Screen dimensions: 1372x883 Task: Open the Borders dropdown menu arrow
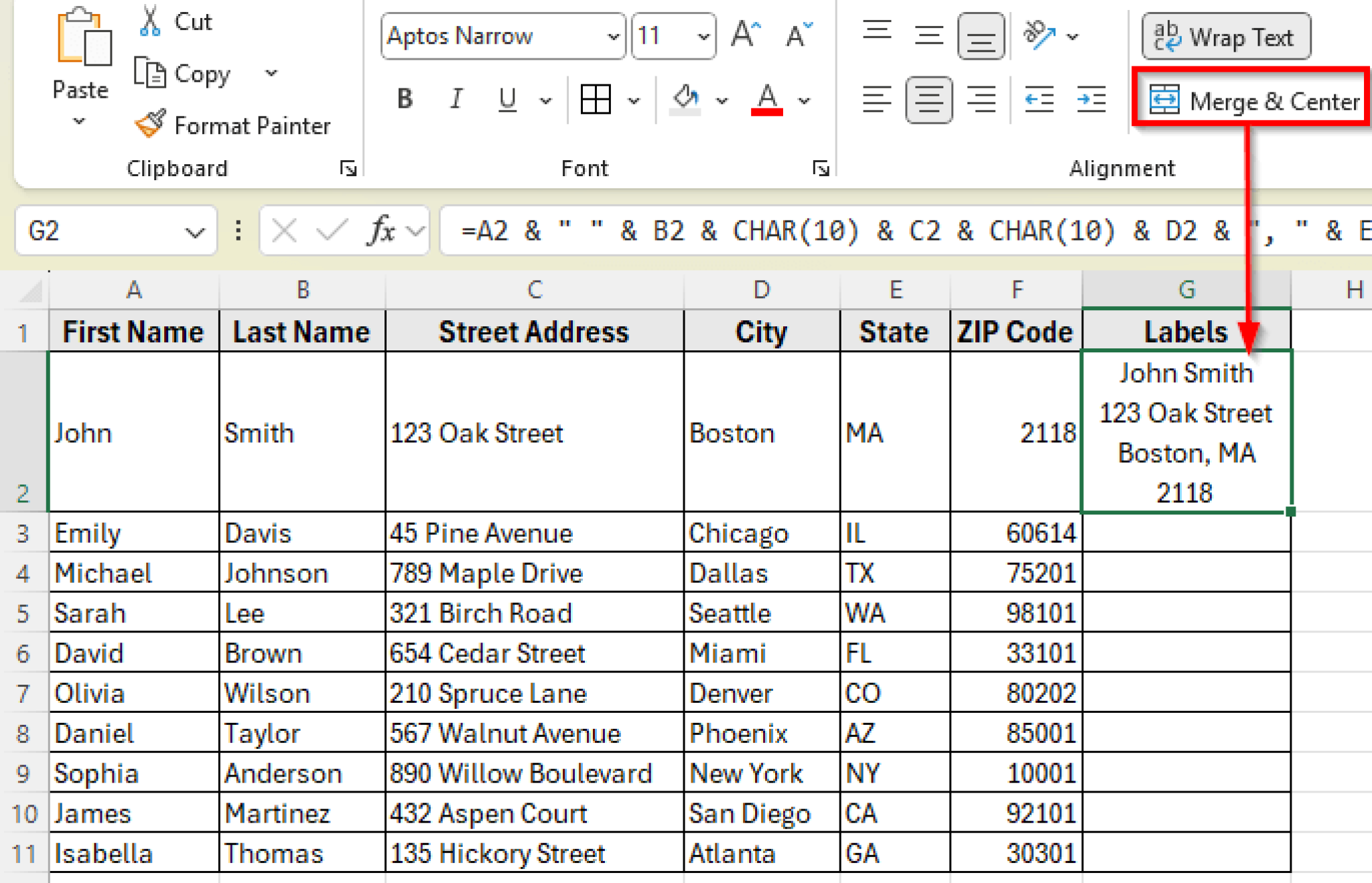(x=633, y=101)
